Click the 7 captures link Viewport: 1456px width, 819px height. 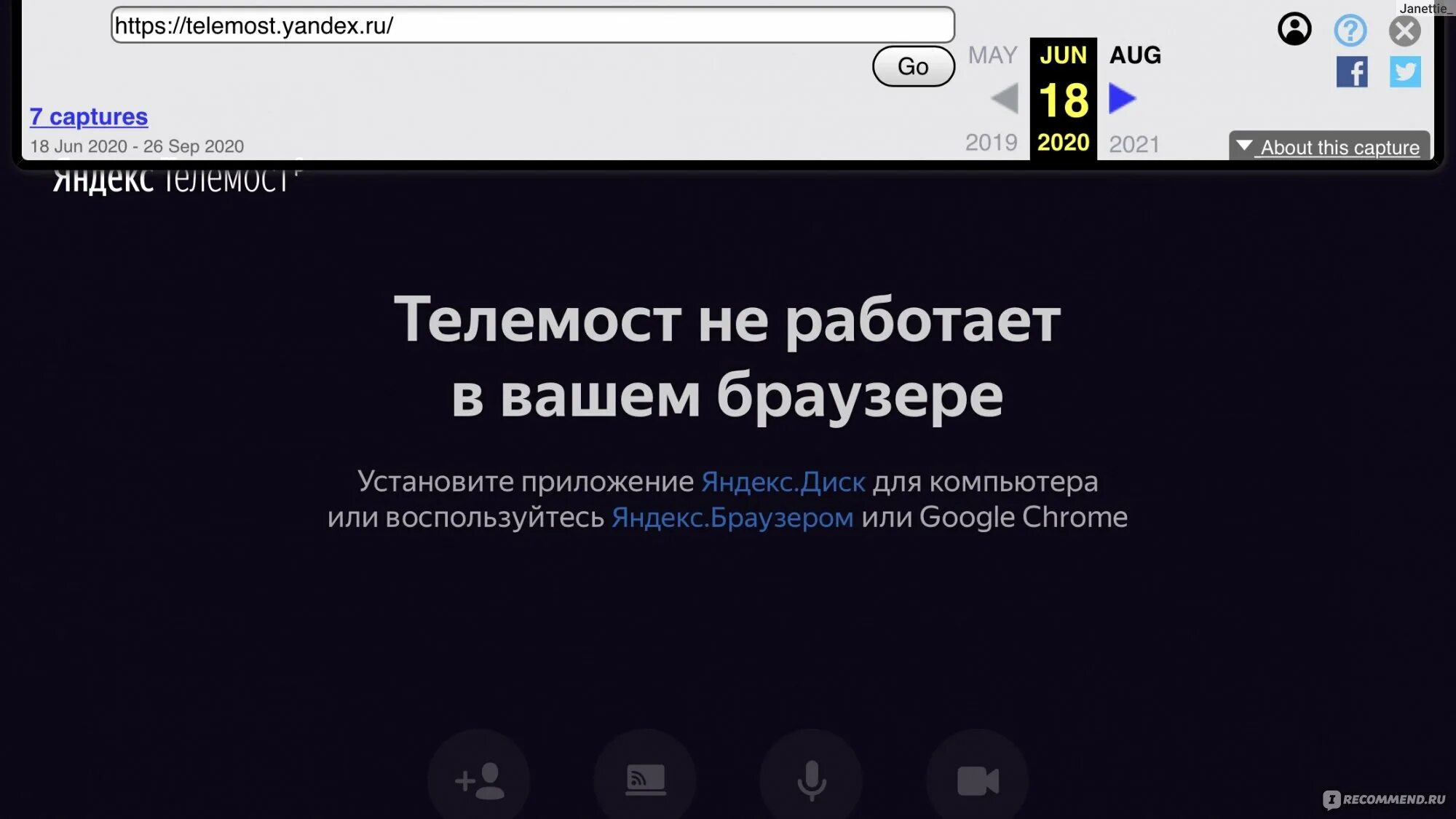pos(88,116)
